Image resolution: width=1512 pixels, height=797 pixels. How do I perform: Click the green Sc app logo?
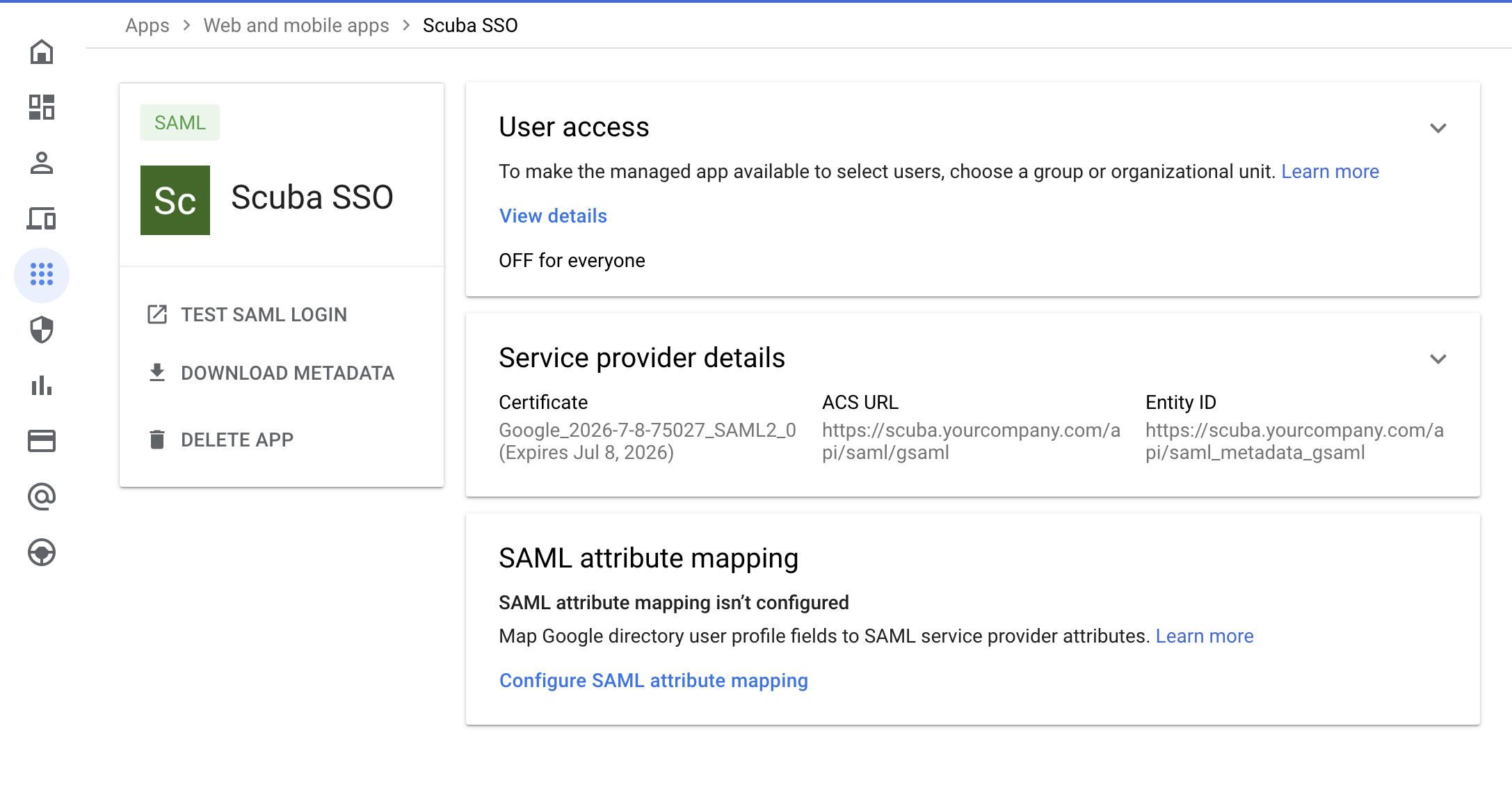(175, 200)
